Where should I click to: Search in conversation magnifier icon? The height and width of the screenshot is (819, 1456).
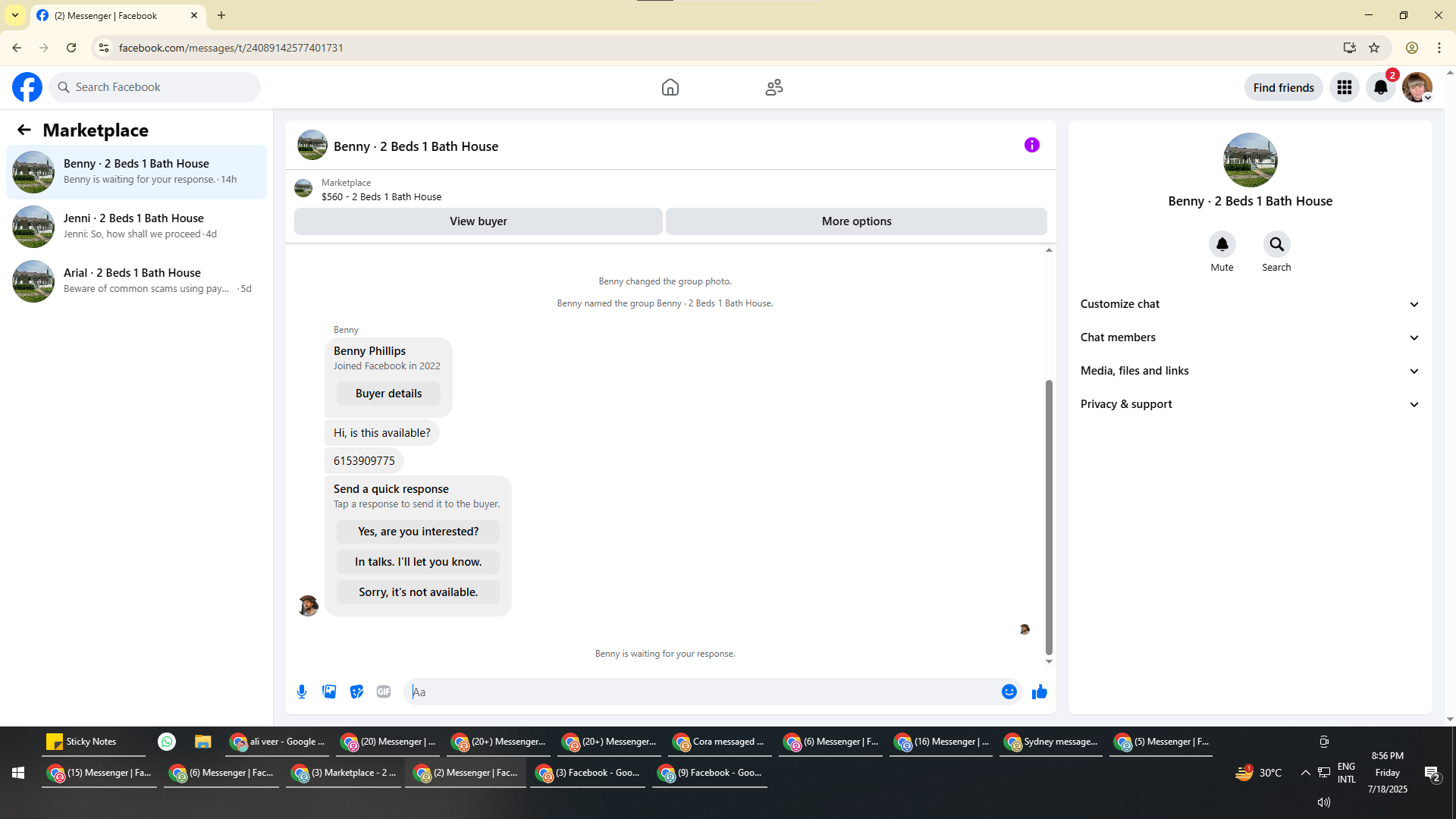(1276, 244)
